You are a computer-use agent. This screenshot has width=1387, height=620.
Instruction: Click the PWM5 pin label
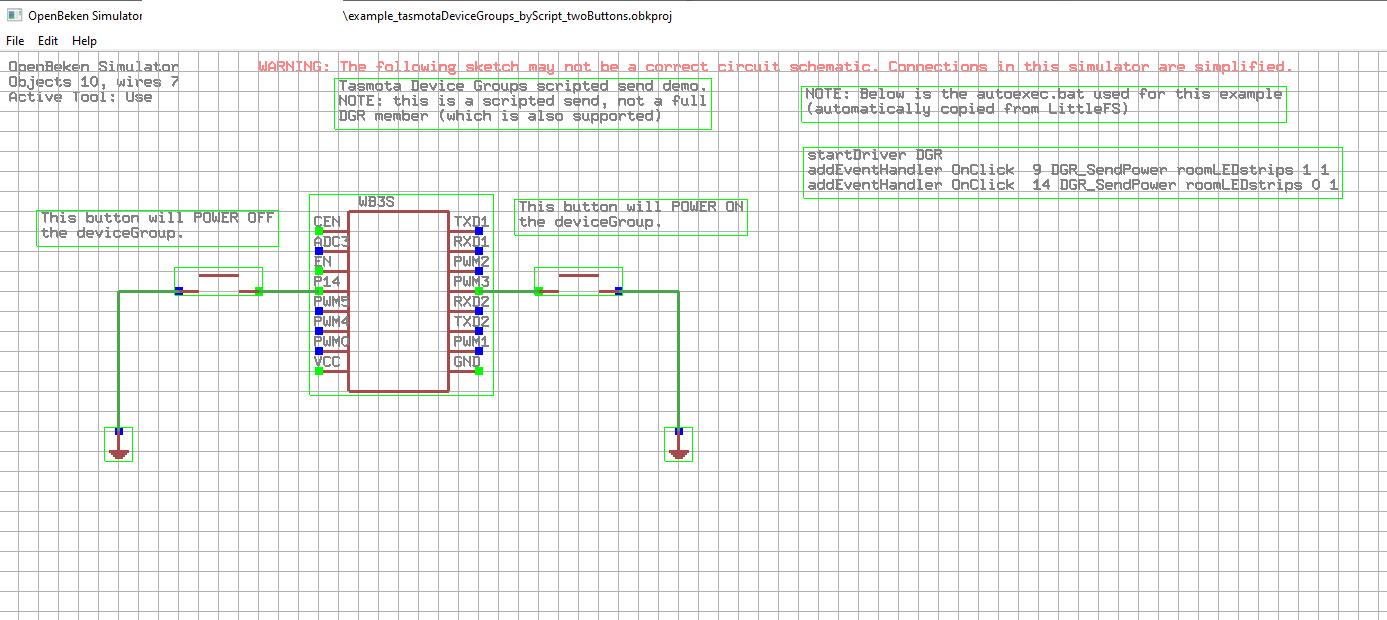pos(331,302)
